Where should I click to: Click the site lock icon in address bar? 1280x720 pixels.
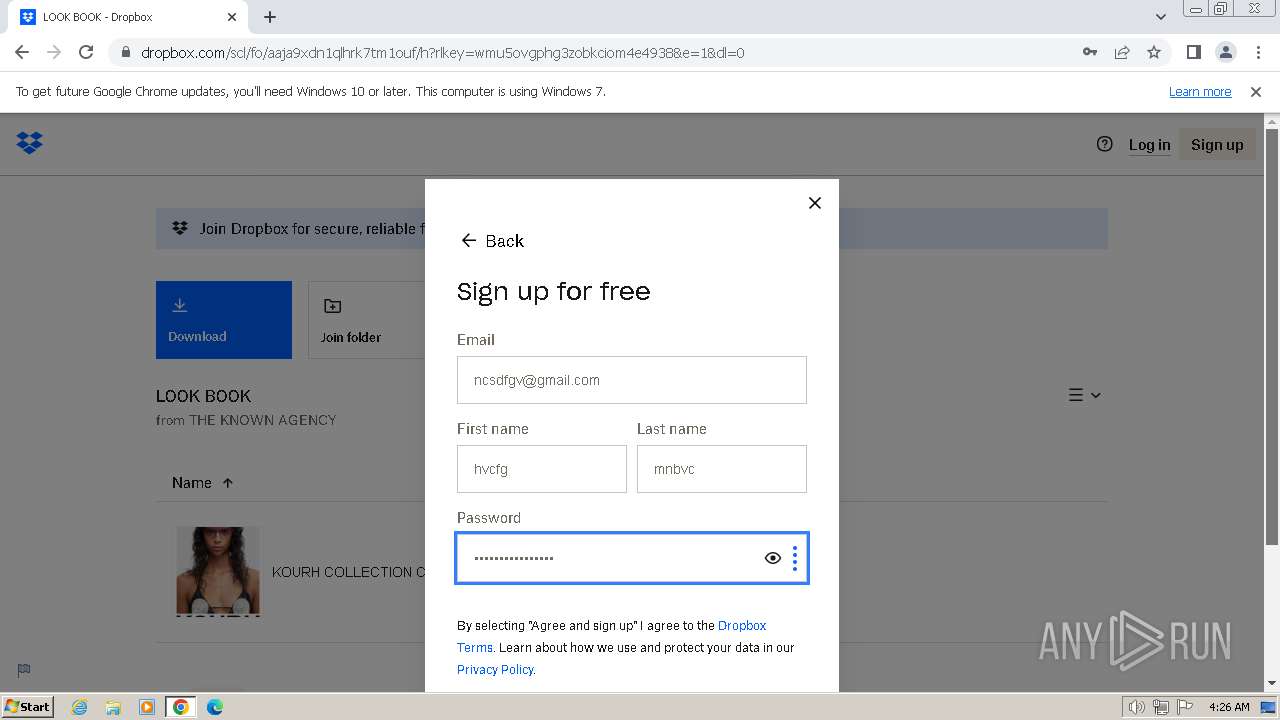125,53
